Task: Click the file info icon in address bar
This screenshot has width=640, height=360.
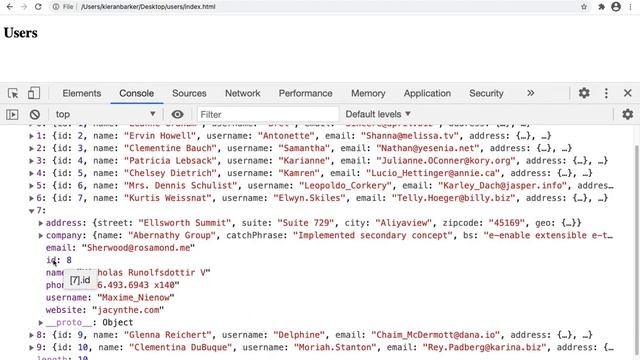Action: [56, 7]
